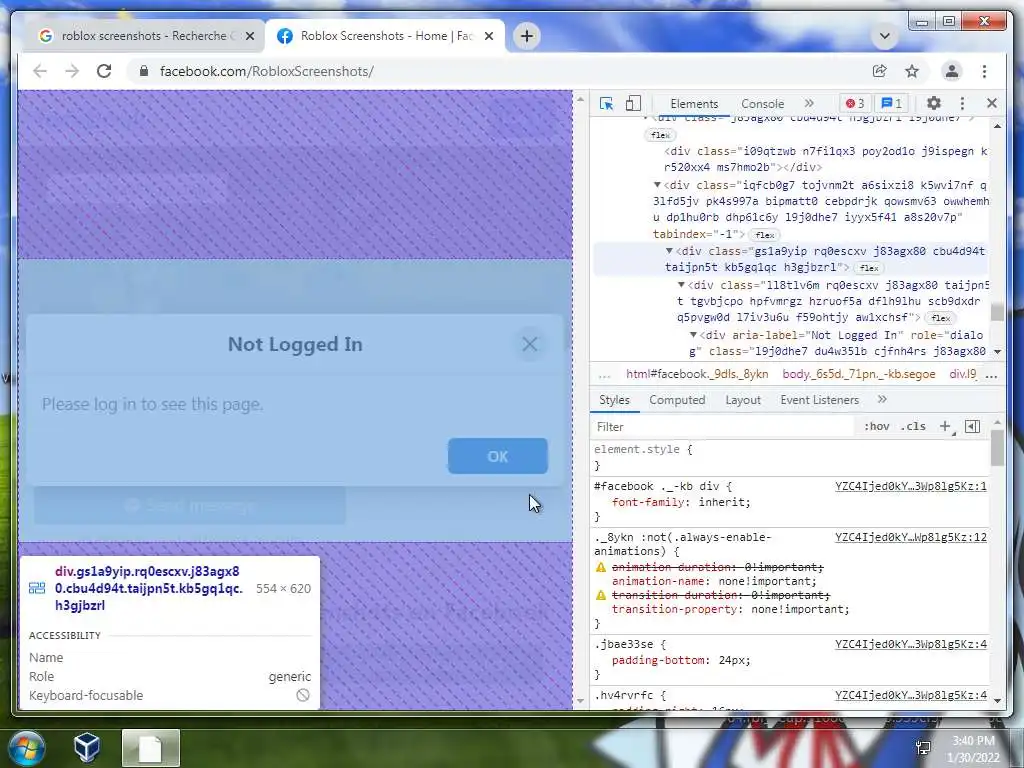Open the Chrome profile icon
Image resolution: width=1024 pixels, height=768 pixels.
click(952, 71)
